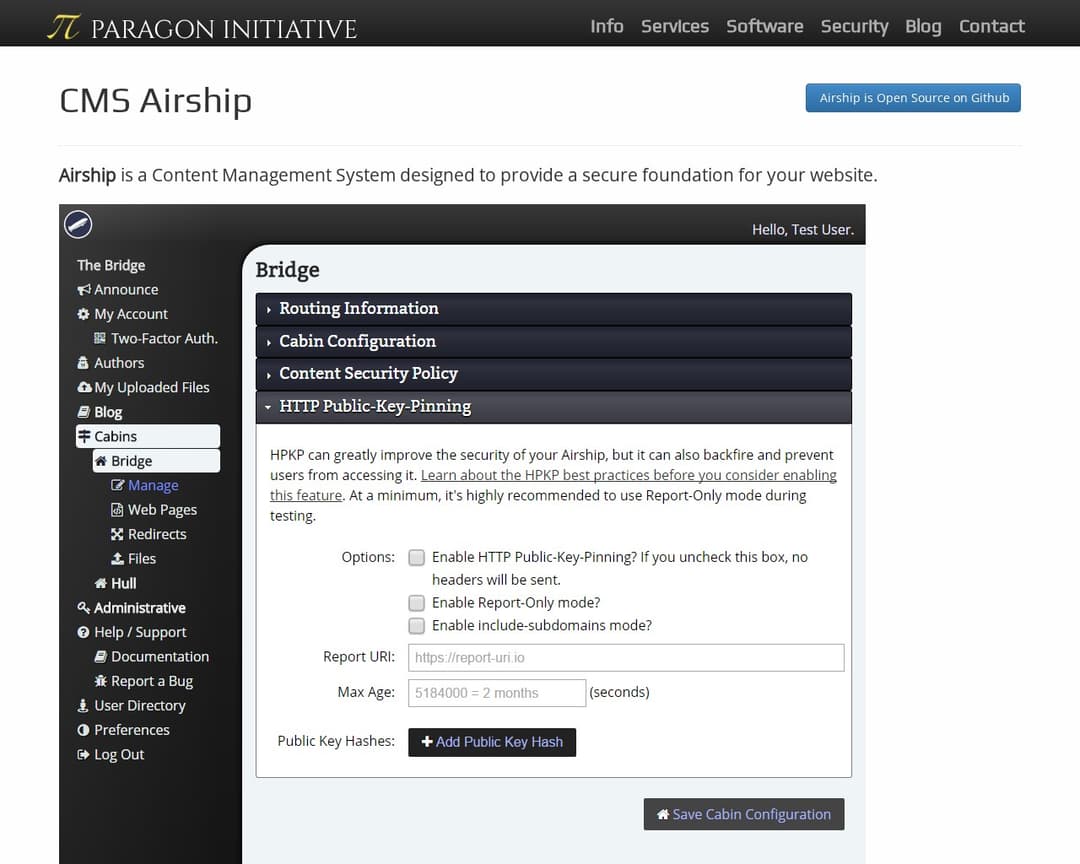Click the Log Out arrow icon
Viewport: 1080px width, 864px height.
84,755
